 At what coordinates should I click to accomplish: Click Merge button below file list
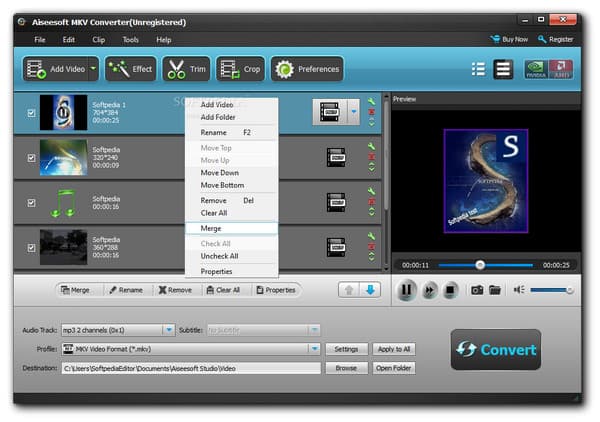75,290
